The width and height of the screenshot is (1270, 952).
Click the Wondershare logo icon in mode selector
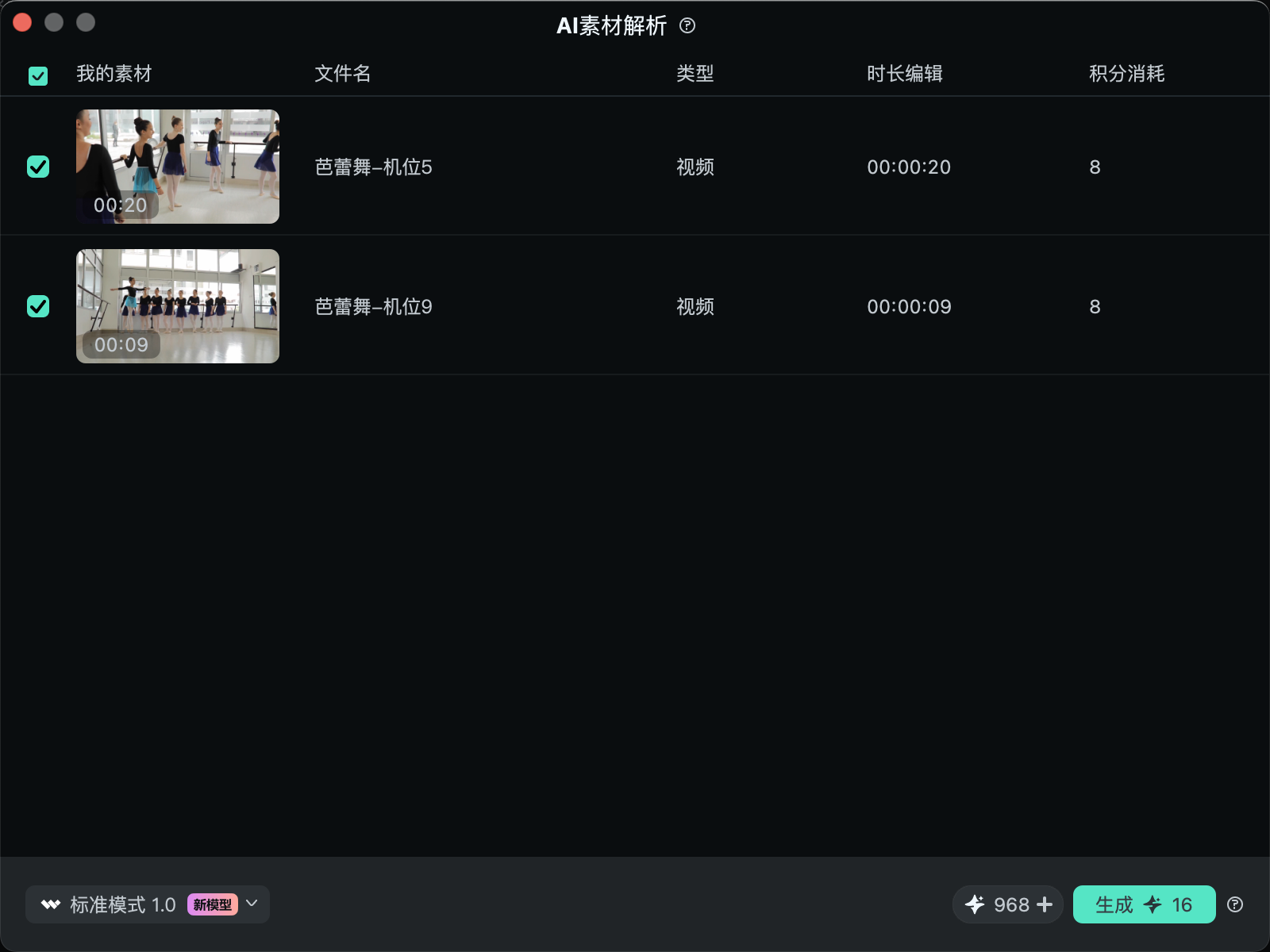[x=51, y=904]
